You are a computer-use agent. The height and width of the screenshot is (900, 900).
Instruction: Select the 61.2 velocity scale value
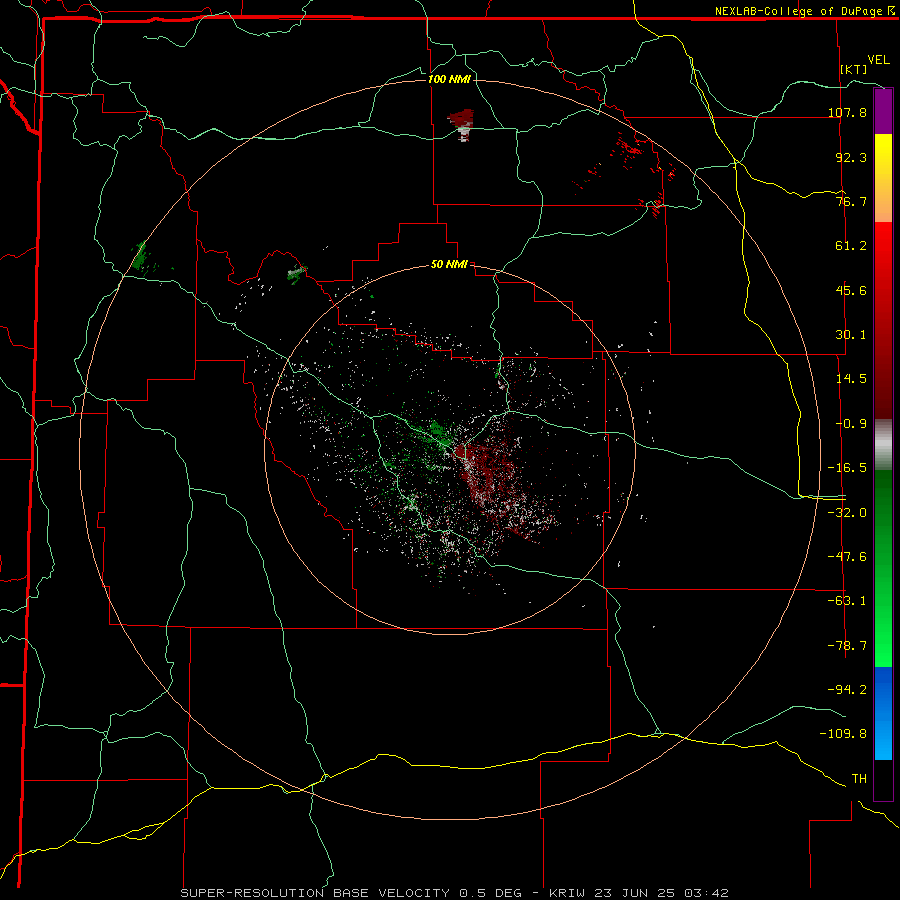pos(851,246)
